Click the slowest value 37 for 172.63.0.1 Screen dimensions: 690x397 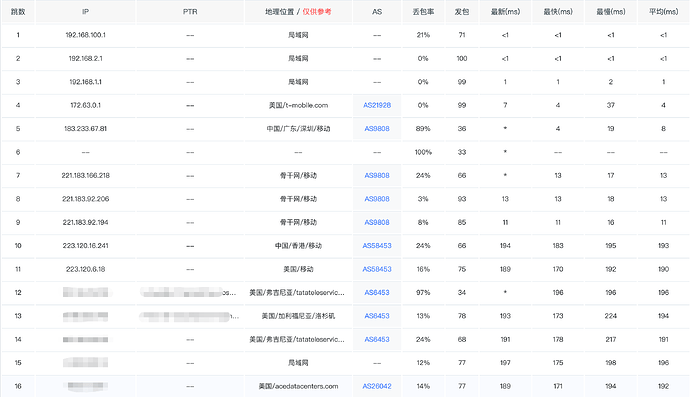pos(611,105)
